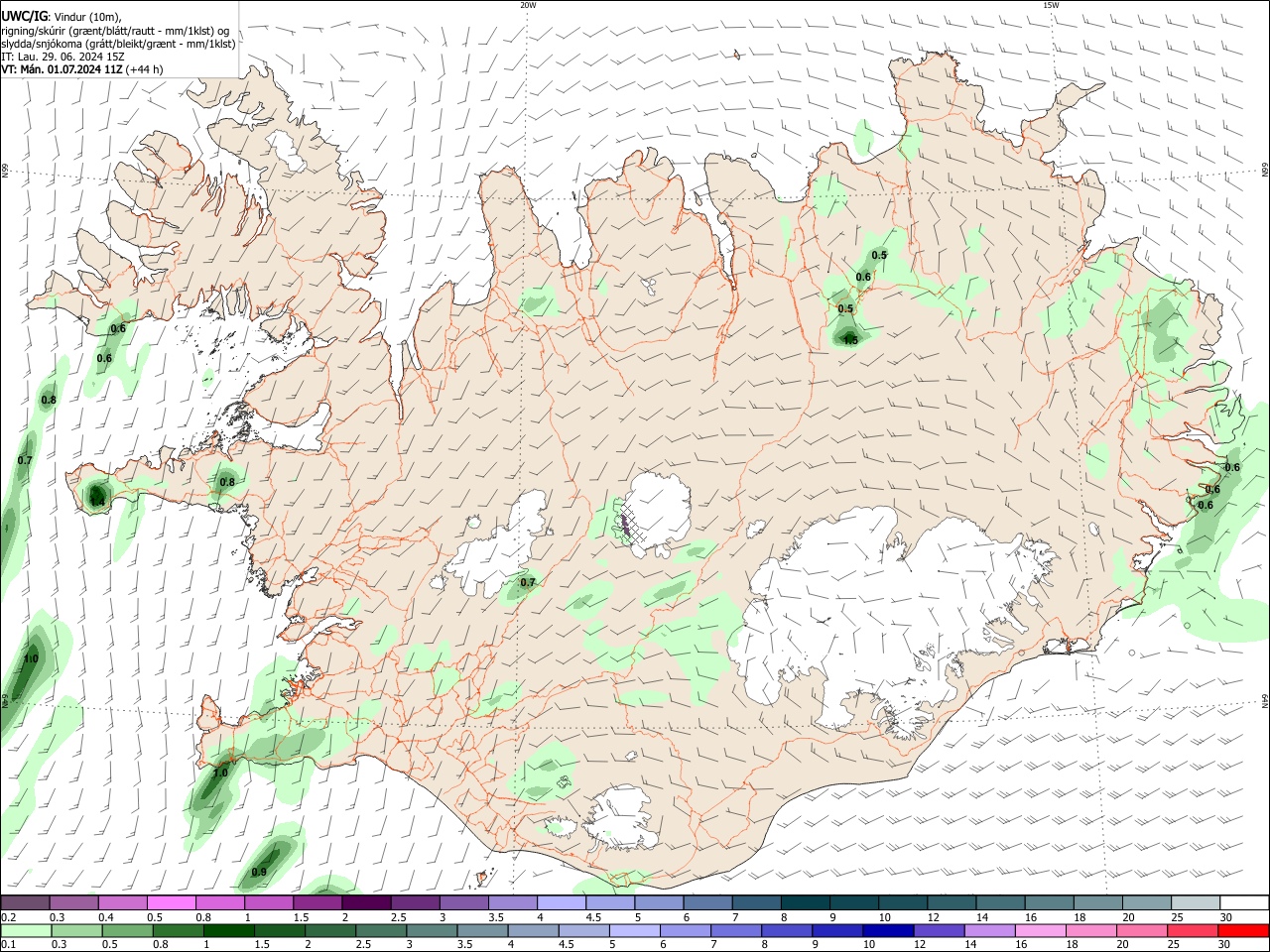Viewport: 1270px width, 952px height.
Task: Pick the 14 grey-teal snow legend swatch
Action: [x=999, y=902]
